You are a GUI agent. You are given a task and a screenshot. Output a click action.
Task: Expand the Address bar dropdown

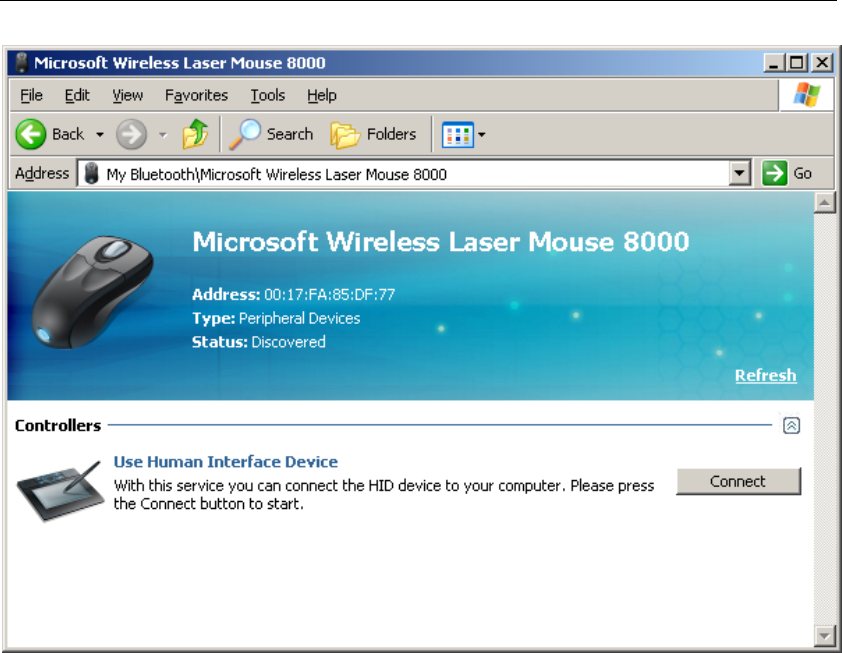click(x=739, y=173)
